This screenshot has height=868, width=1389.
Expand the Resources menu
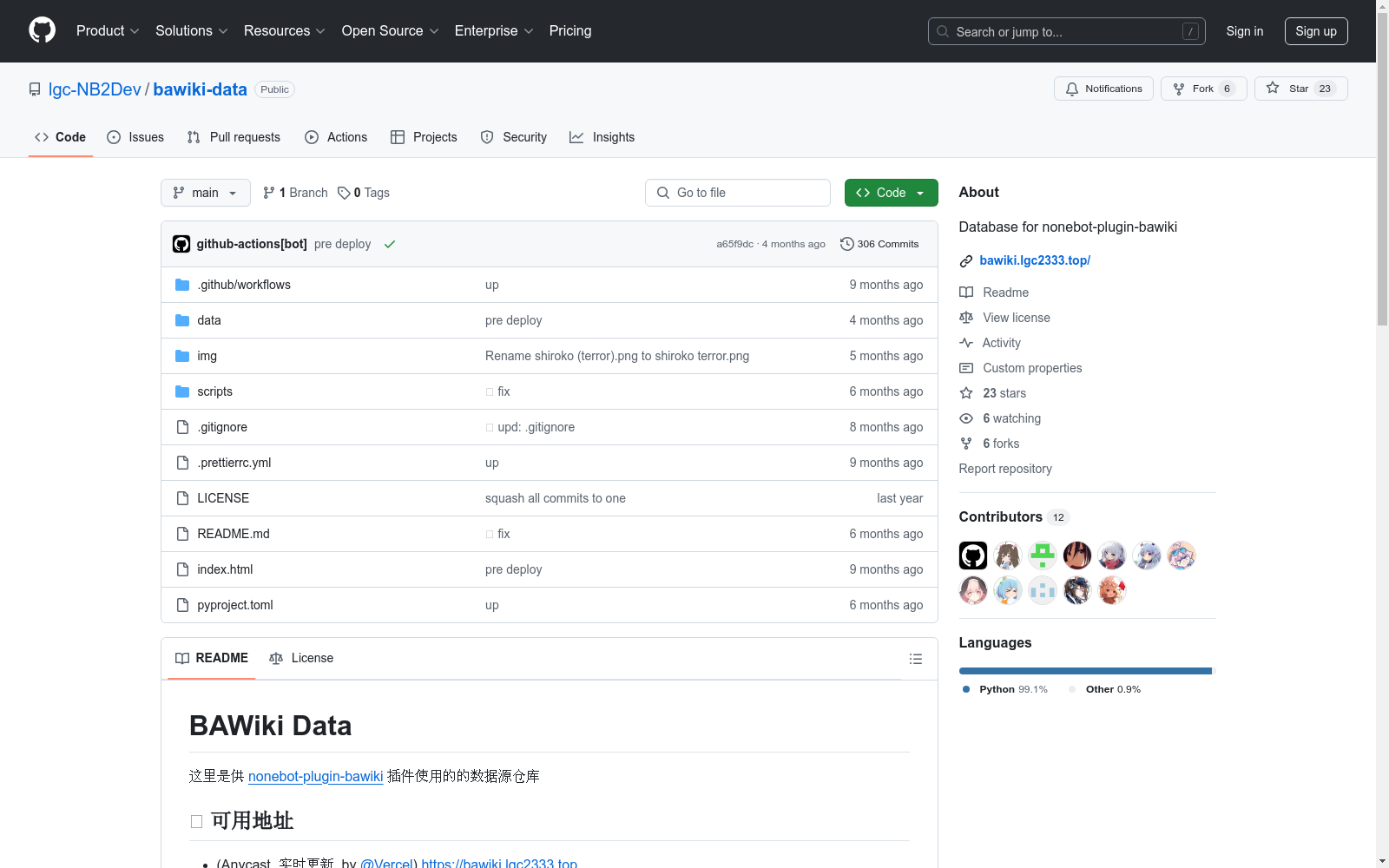285,31
